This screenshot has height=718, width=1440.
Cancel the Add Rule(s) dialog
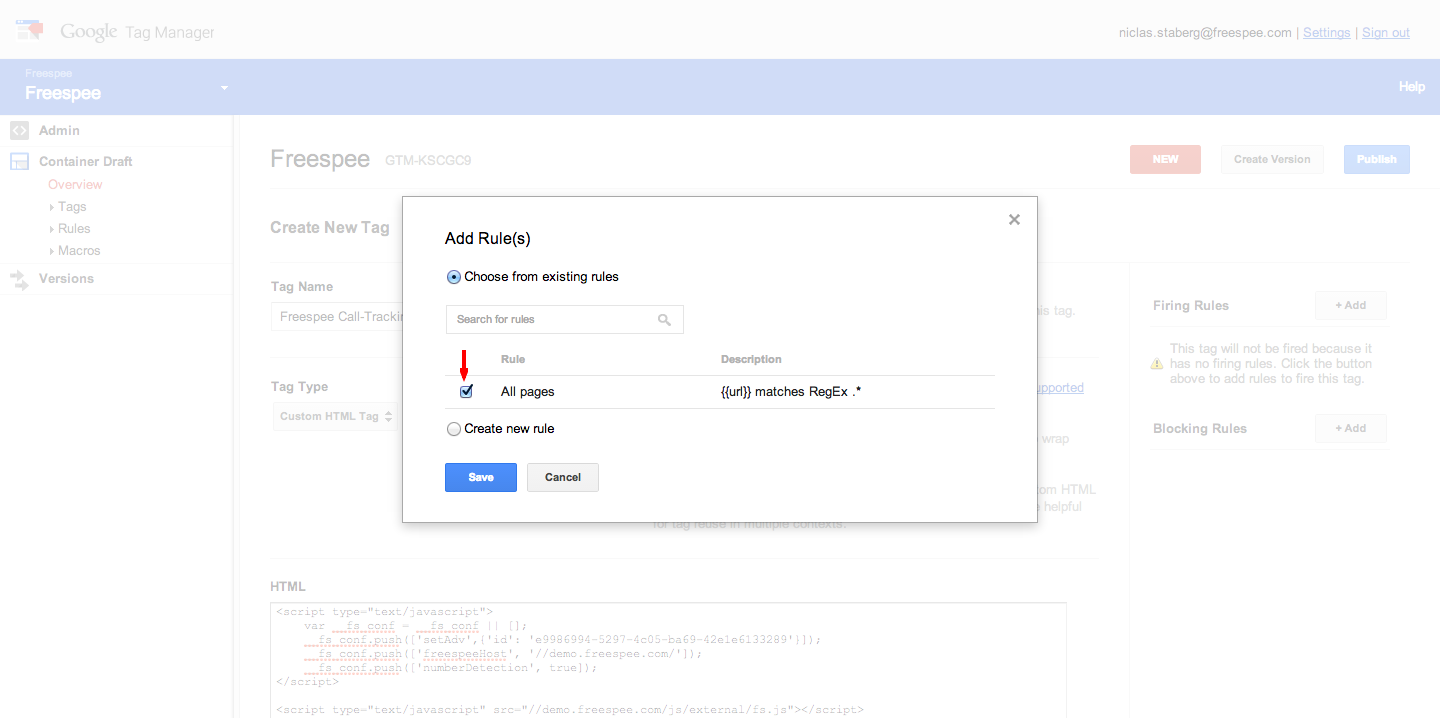[x=563, y=477]
